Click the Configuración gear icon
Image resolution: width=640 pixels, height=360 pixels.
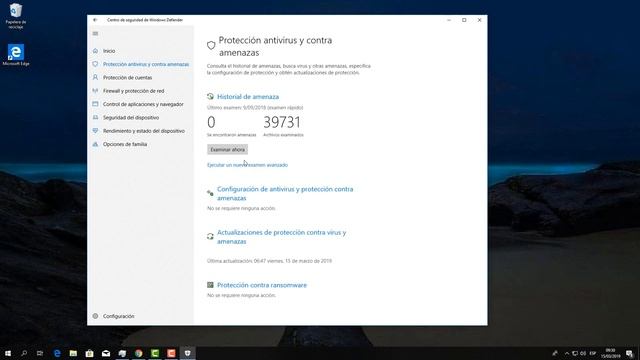click(x=95, y=316)
